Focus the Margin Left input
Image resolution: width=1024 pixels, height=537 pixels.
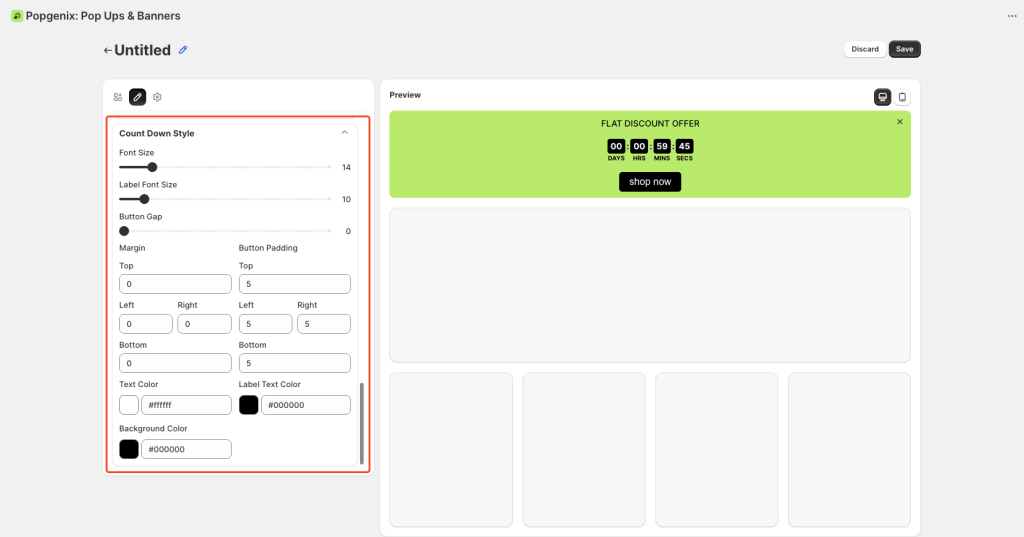pyautogui.click(x=146, y=324)
